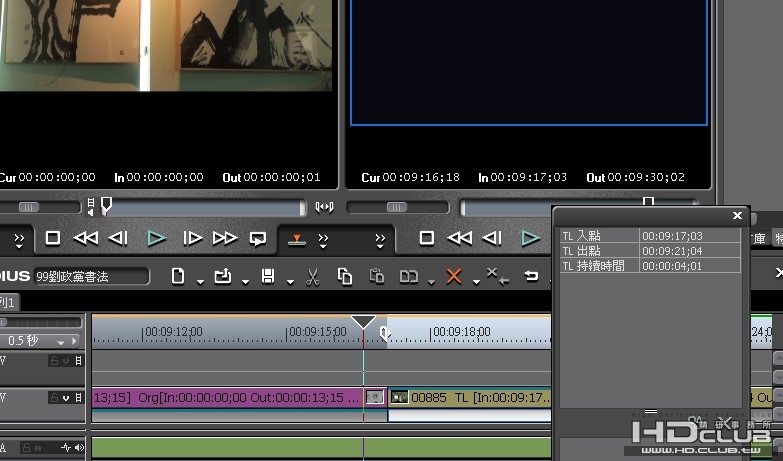
Task: Expand hidden buttons before right recorder's stop
Action: [380, 241]
